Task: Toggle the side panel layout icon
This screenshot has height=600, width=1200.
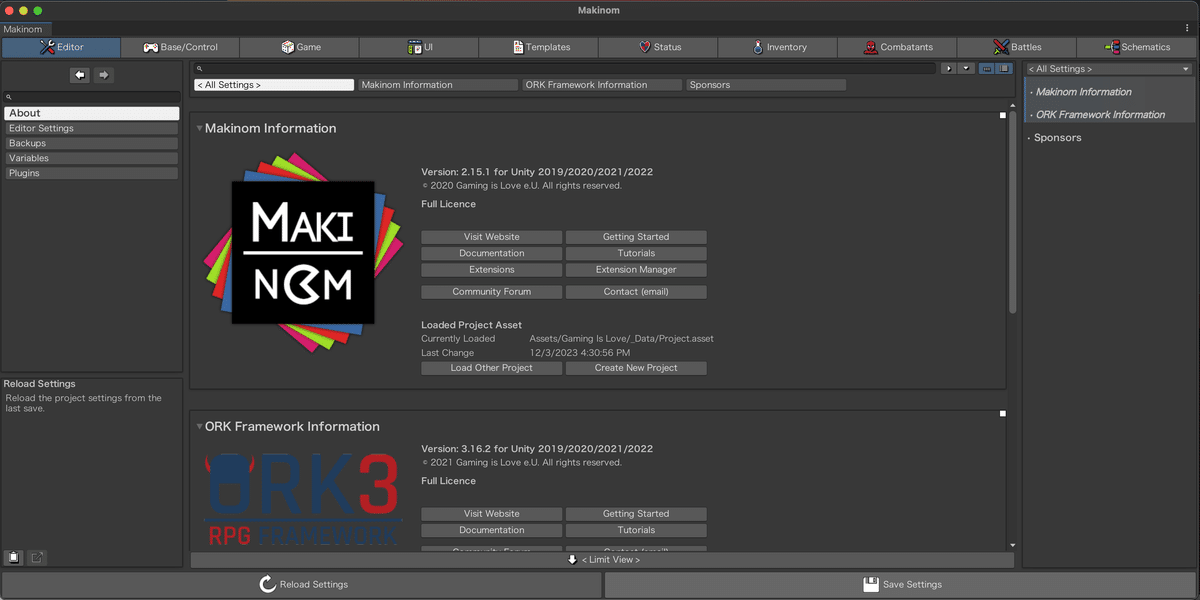Action: coord(1004,68)
